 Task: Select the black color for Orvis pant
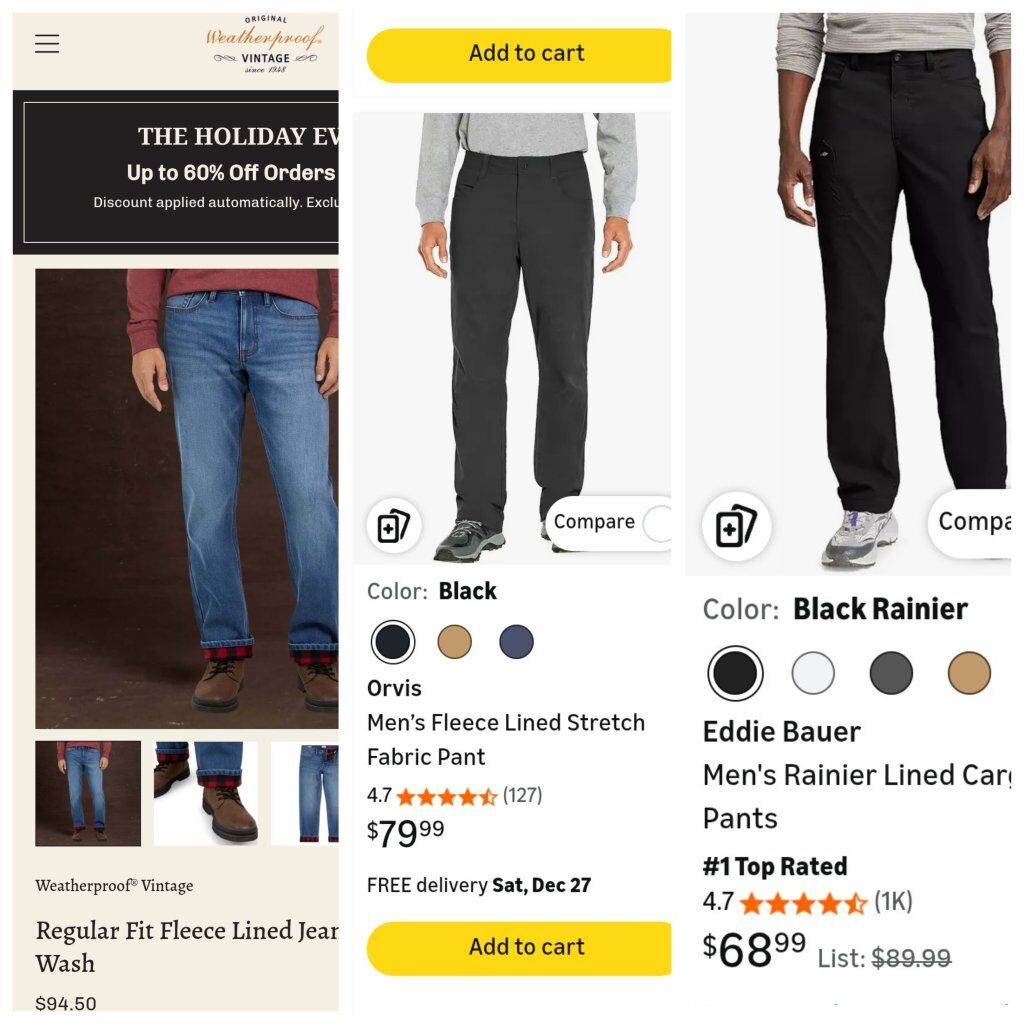click(x=393, y=642)
